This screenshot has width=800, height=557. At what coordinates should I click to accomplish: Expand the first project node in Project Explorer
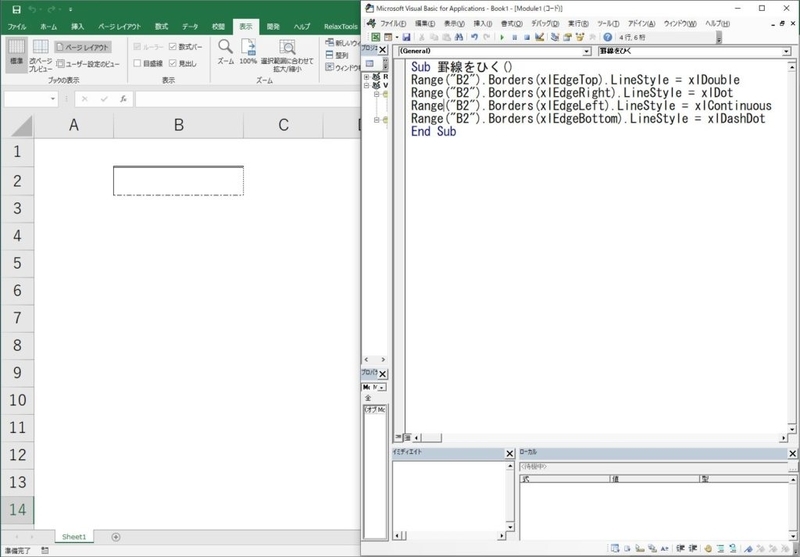[366, 77]
